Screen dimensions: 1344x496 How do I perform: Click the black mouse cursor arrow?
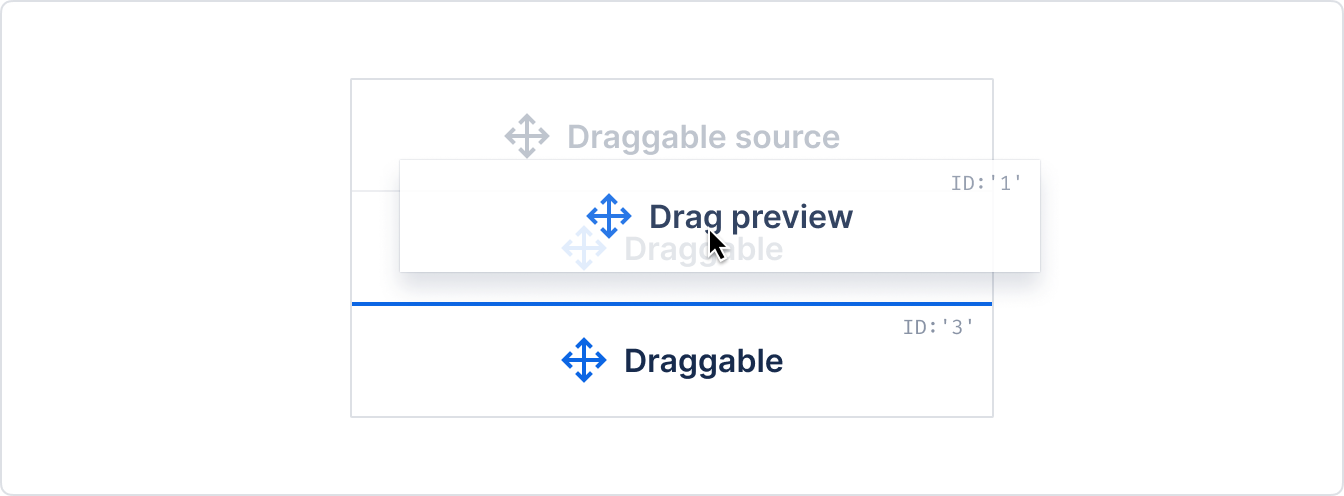coord(716,245)
